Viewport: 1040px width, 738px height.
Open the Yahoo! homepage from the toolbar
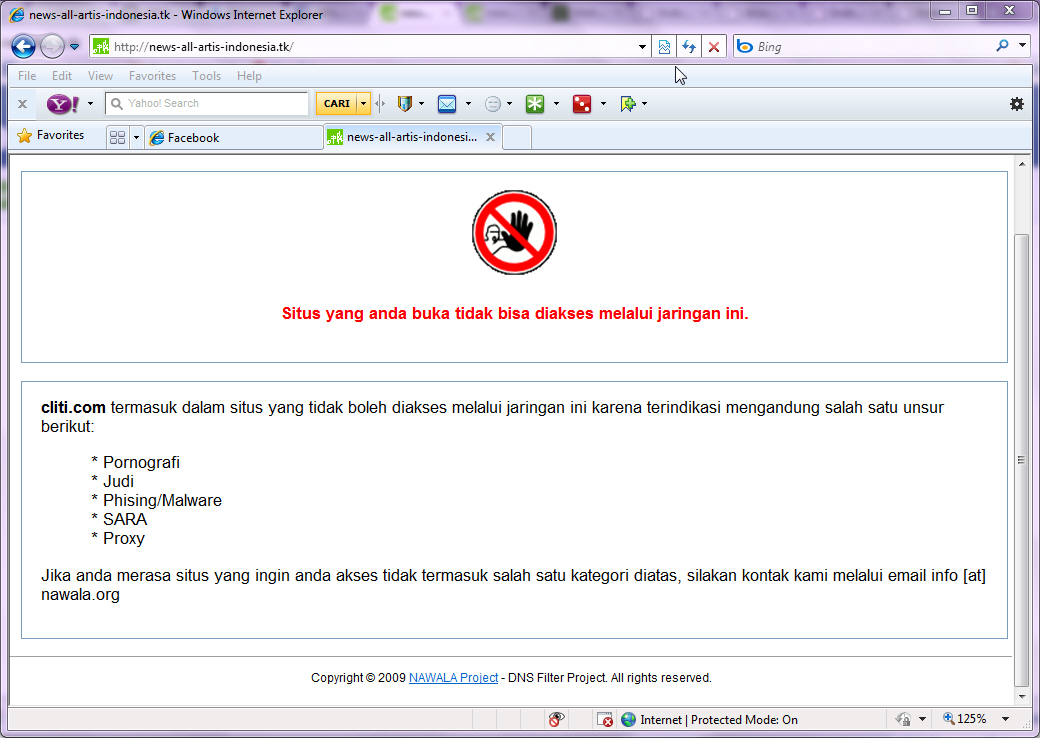62,103
